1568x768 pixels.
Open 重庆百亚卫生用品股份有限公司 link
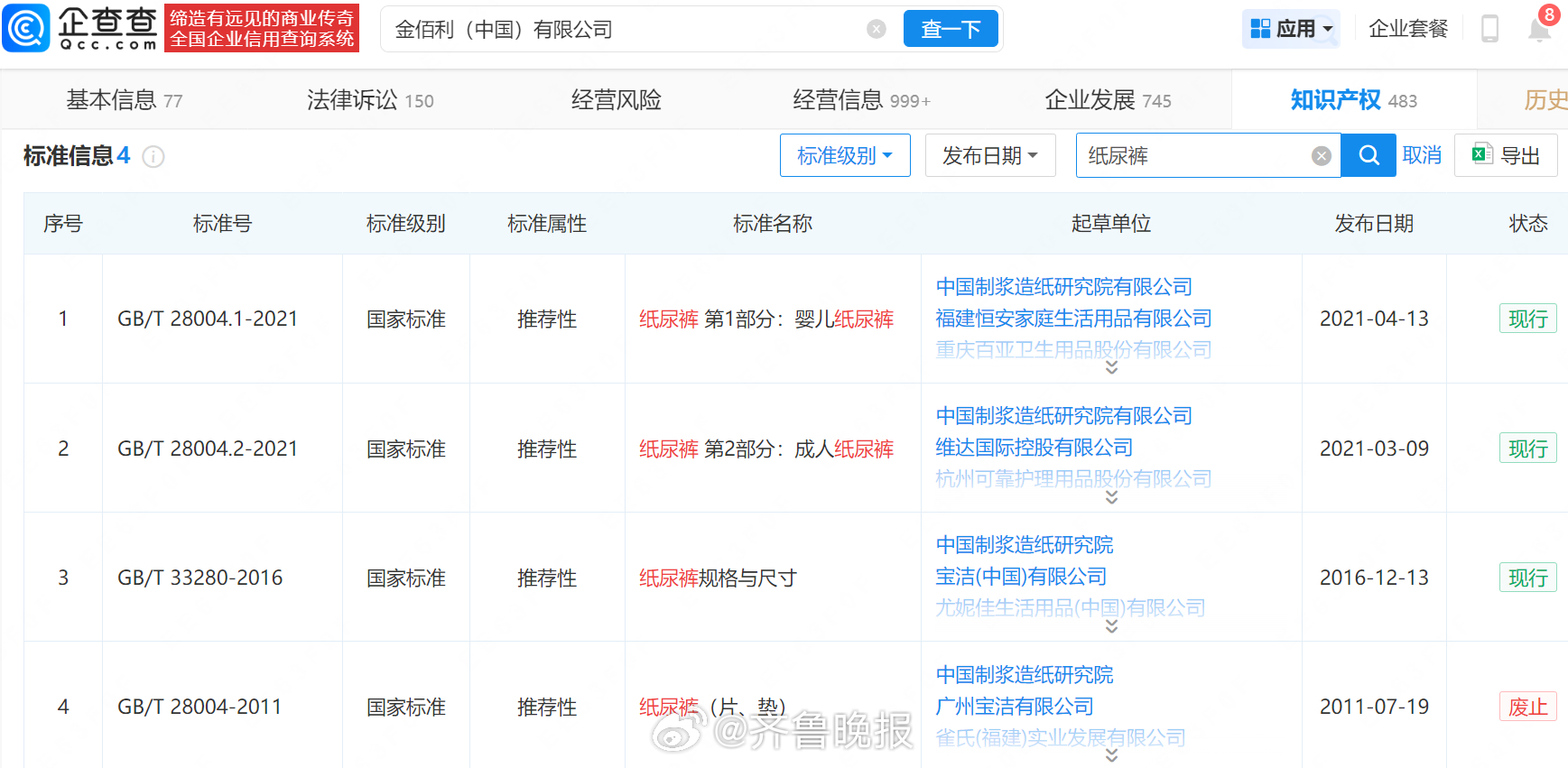[x=1073, y=349]
